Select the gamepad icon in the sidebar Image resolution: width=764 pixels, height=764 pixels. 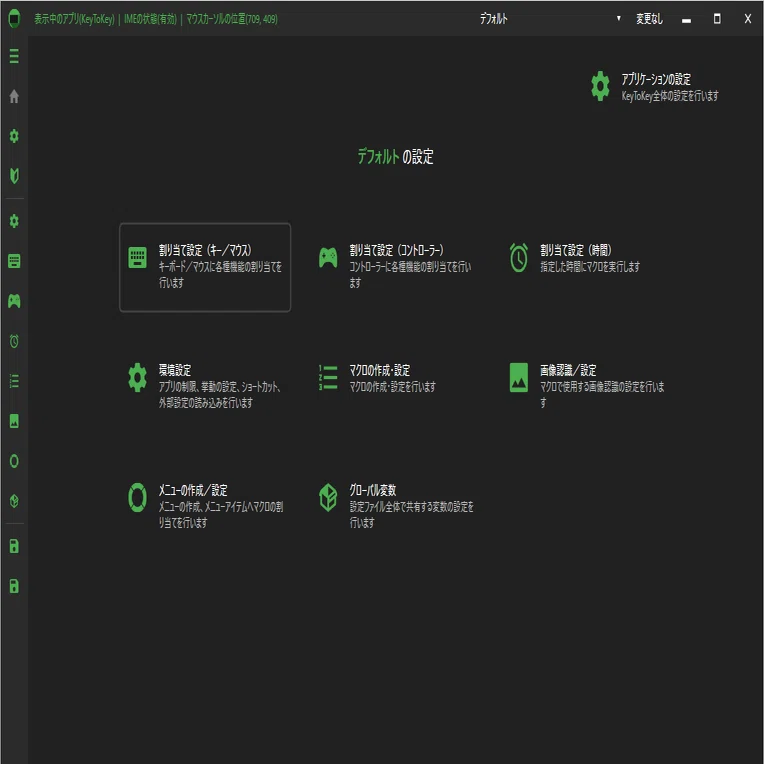coord(14,301)
